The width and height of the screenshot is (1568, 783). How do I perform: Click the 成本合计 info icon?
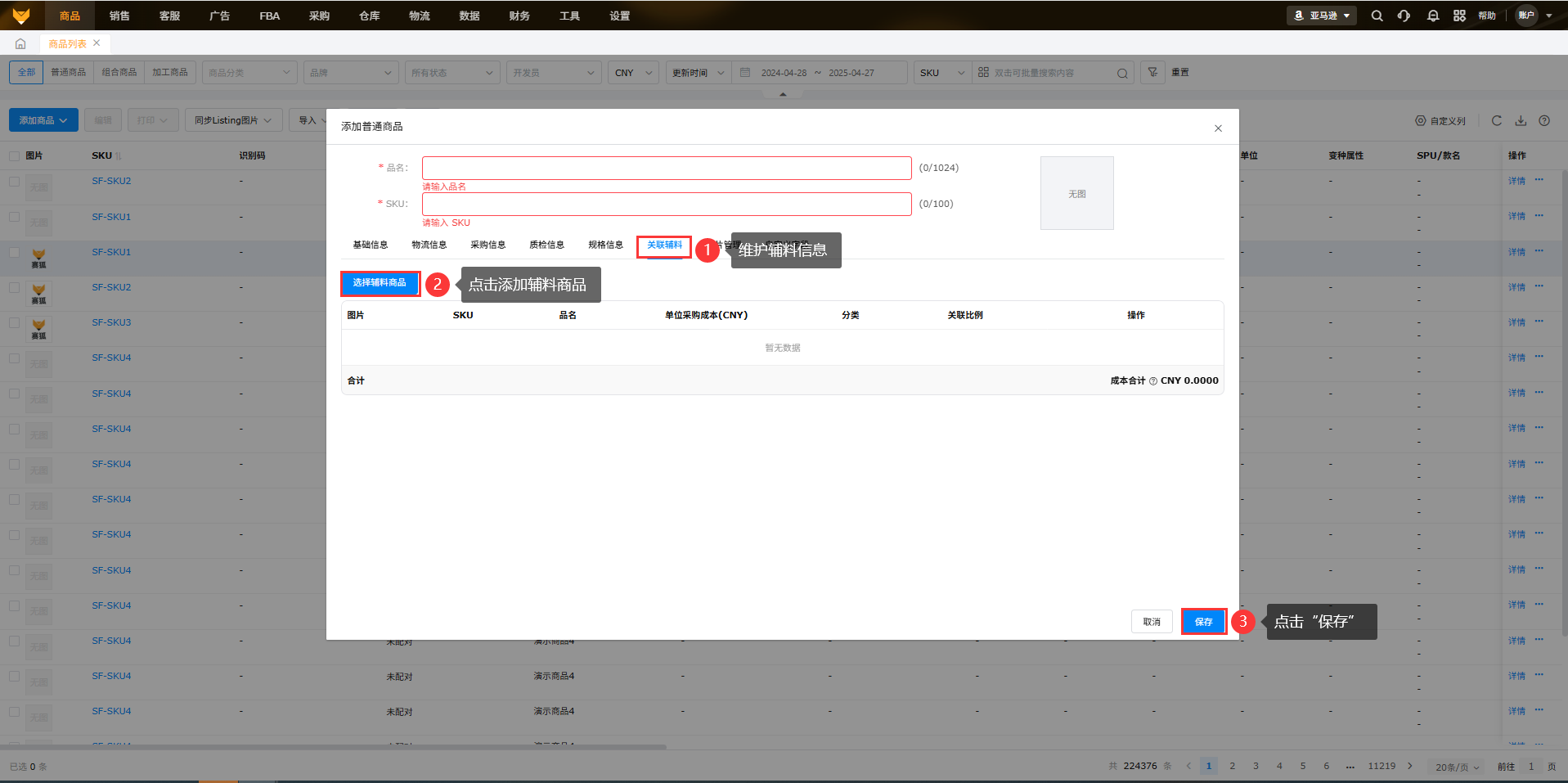point(1153,381)
